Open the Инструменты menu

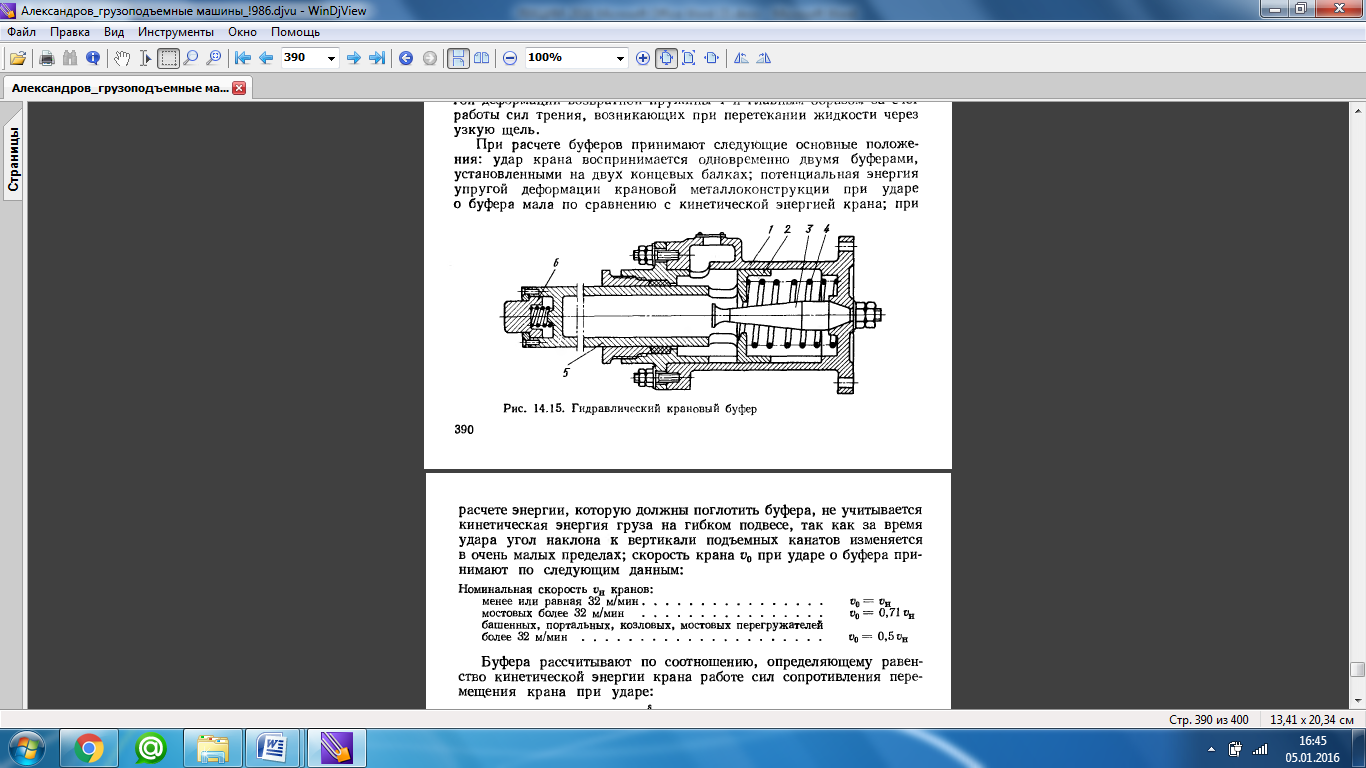(x=176, y=32)
